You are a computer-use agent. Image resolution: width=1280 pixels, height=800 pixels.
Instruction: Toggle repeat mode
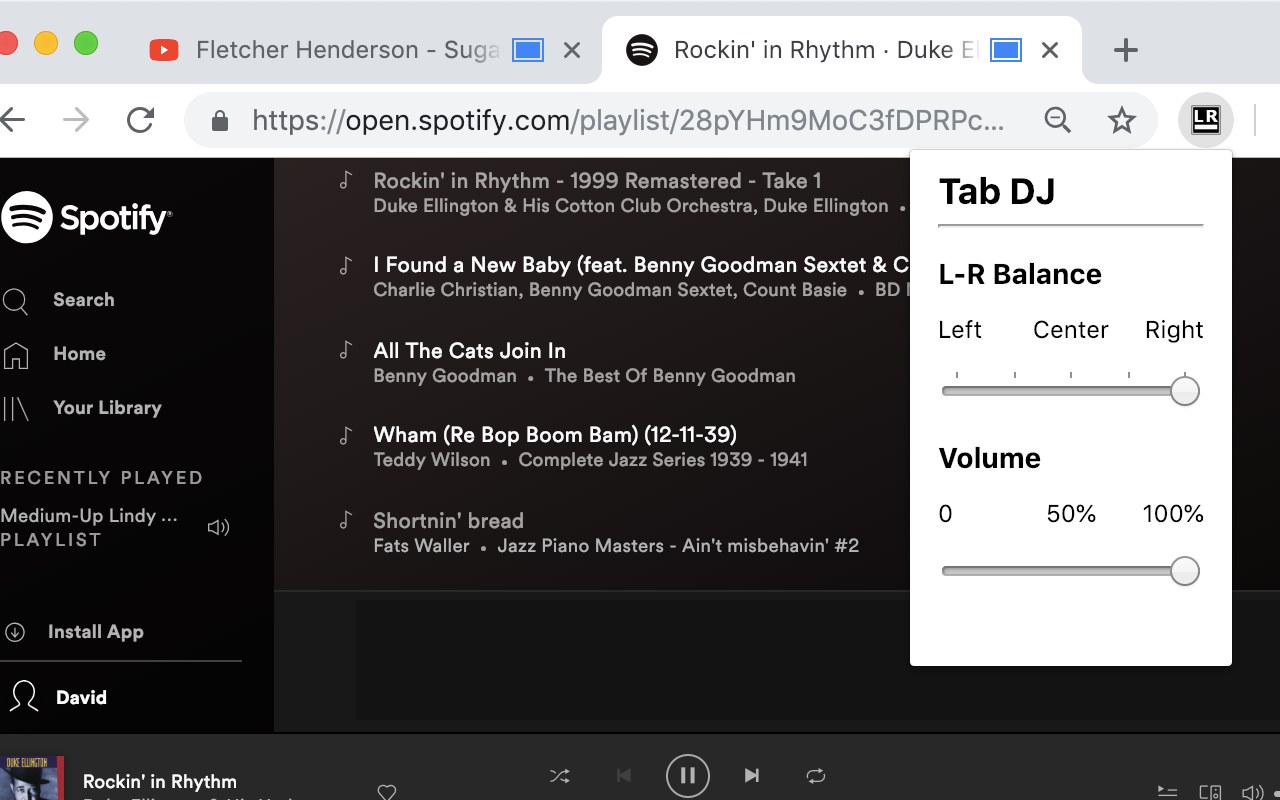click(816, 776)
